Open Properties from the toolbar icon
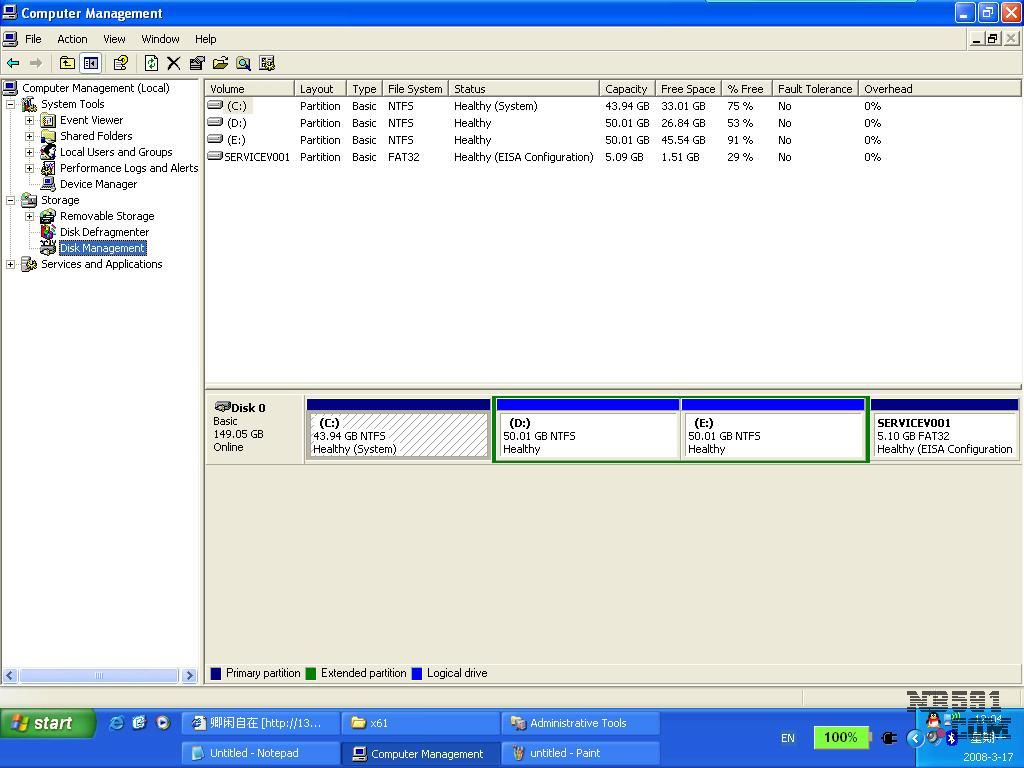The width and height of the screenshot is (1024, 768). 197,63
